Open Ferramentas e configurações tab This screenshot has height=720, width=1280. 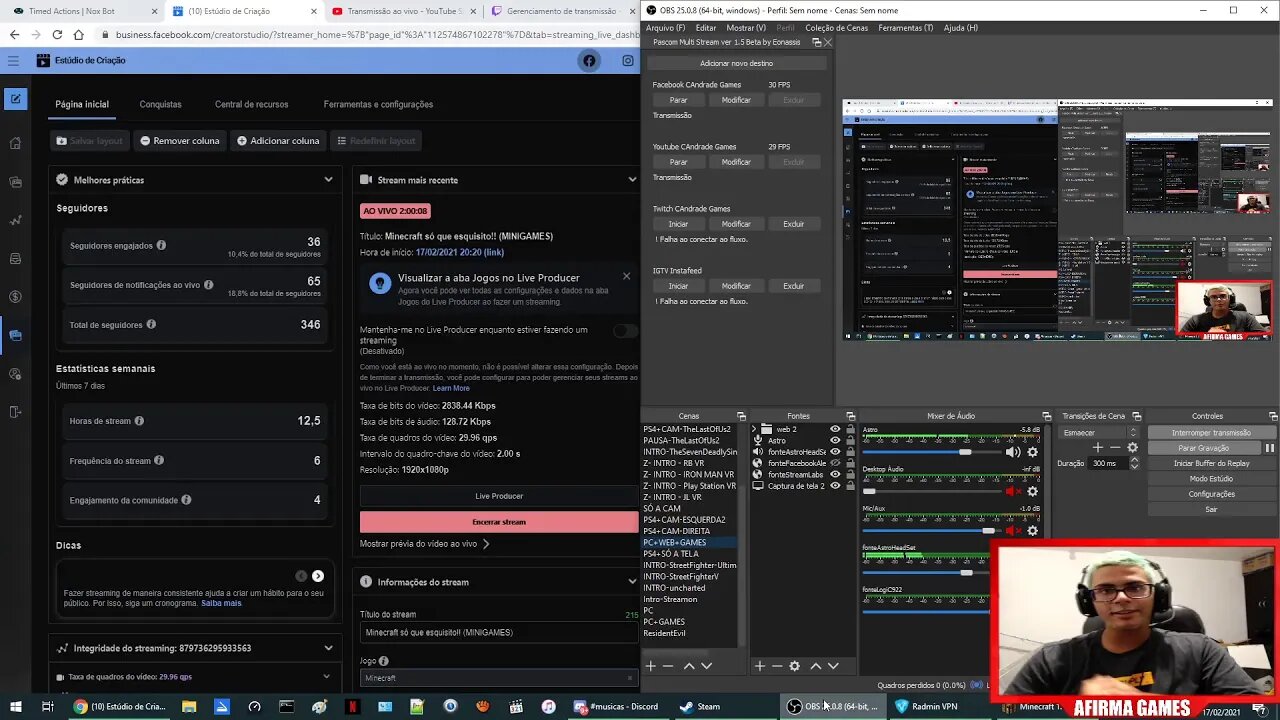(378, 104)
